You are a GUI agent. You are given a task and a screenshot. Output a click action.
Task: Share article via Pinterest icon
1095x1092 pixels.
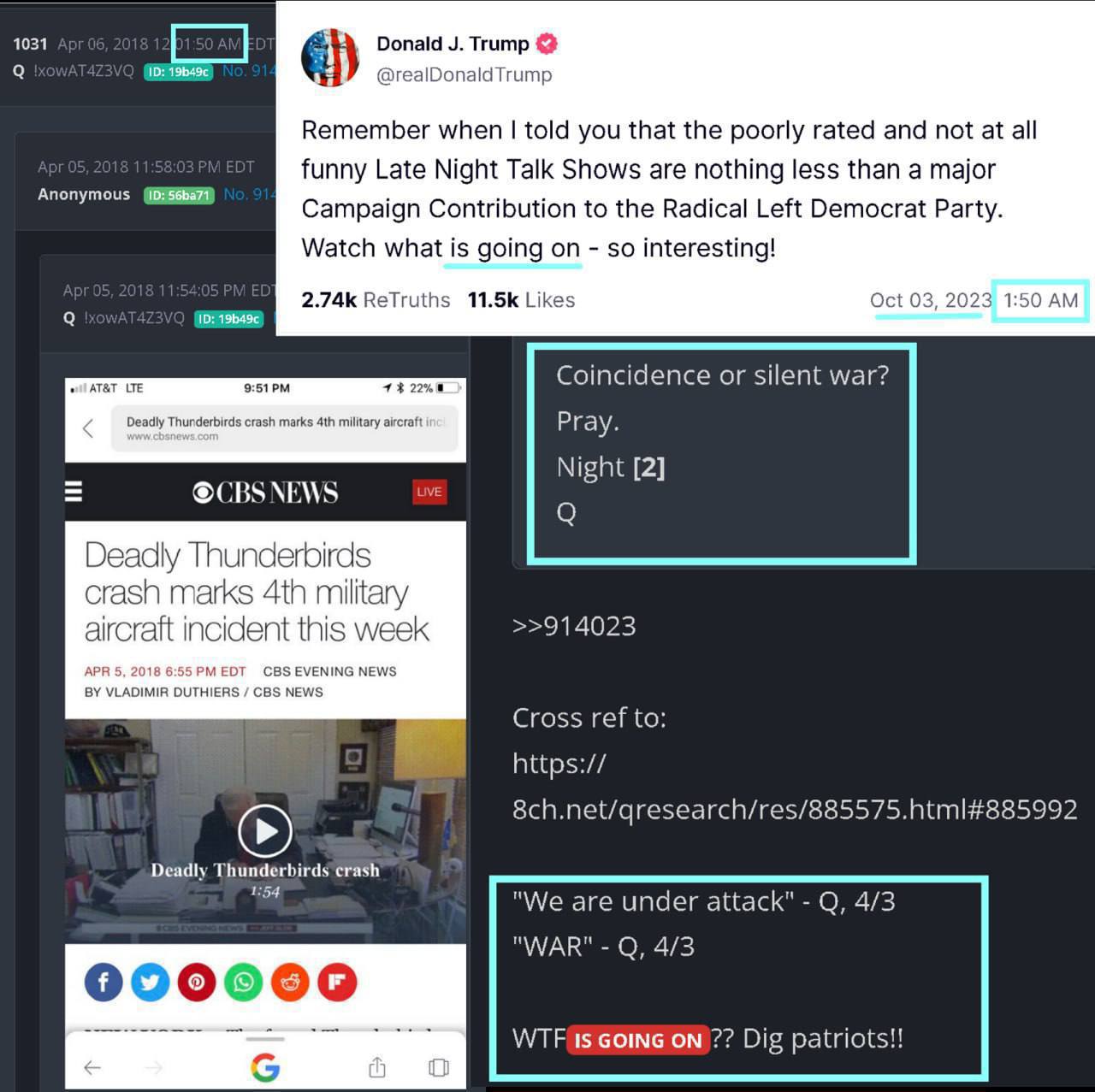pyautogui.click(x=197, y=982)
